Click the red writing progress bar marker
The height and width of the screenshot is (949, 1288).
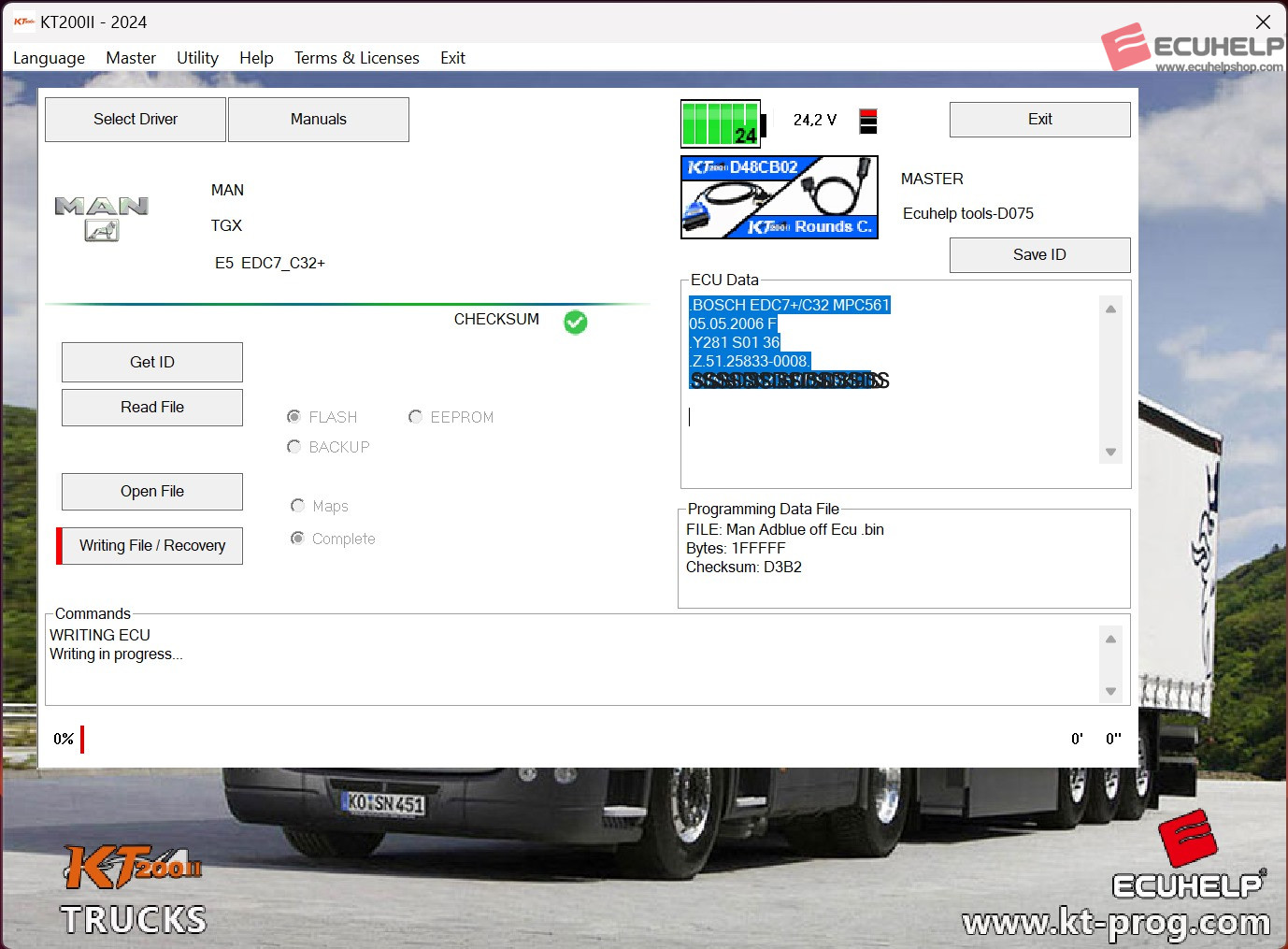point(82,739)
